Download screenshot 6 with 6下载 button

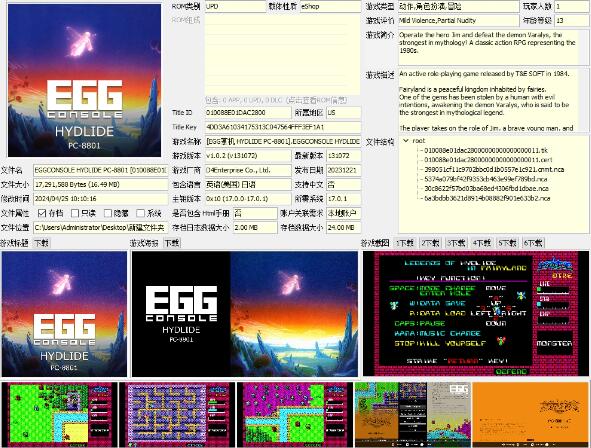(x=533, y=243)
